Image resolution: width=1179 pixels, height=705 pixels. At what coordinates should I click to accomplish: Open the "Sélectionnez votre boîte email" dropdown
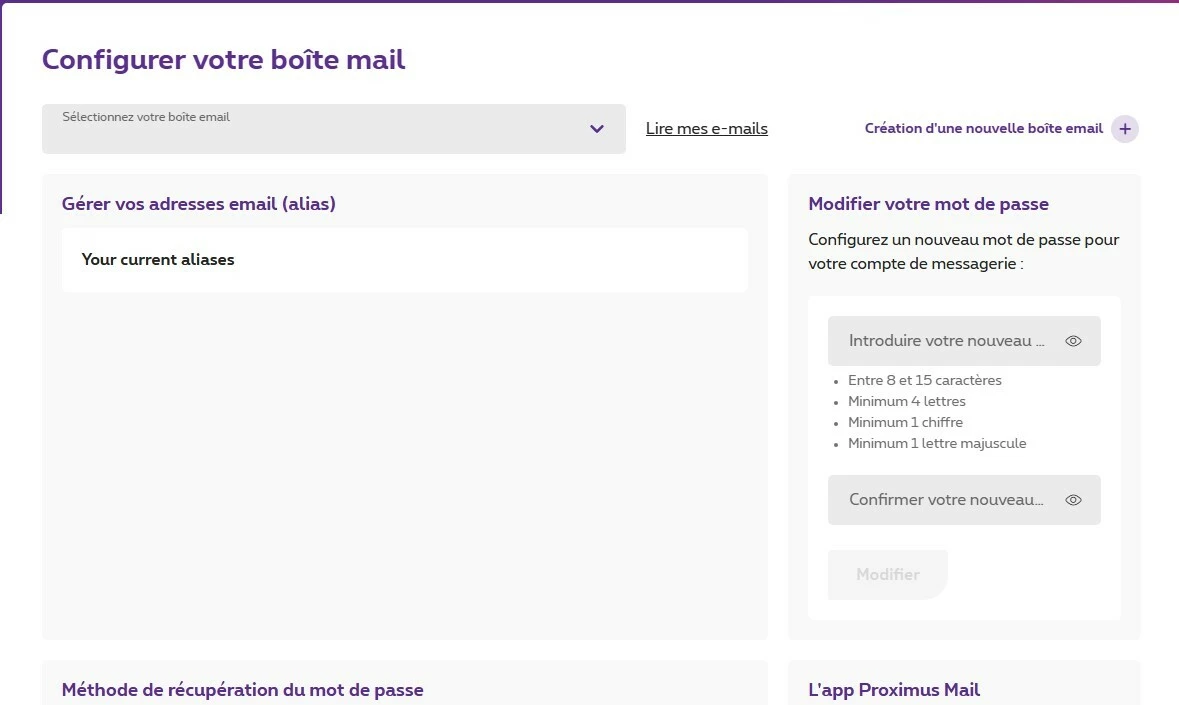tap(320, 129)
